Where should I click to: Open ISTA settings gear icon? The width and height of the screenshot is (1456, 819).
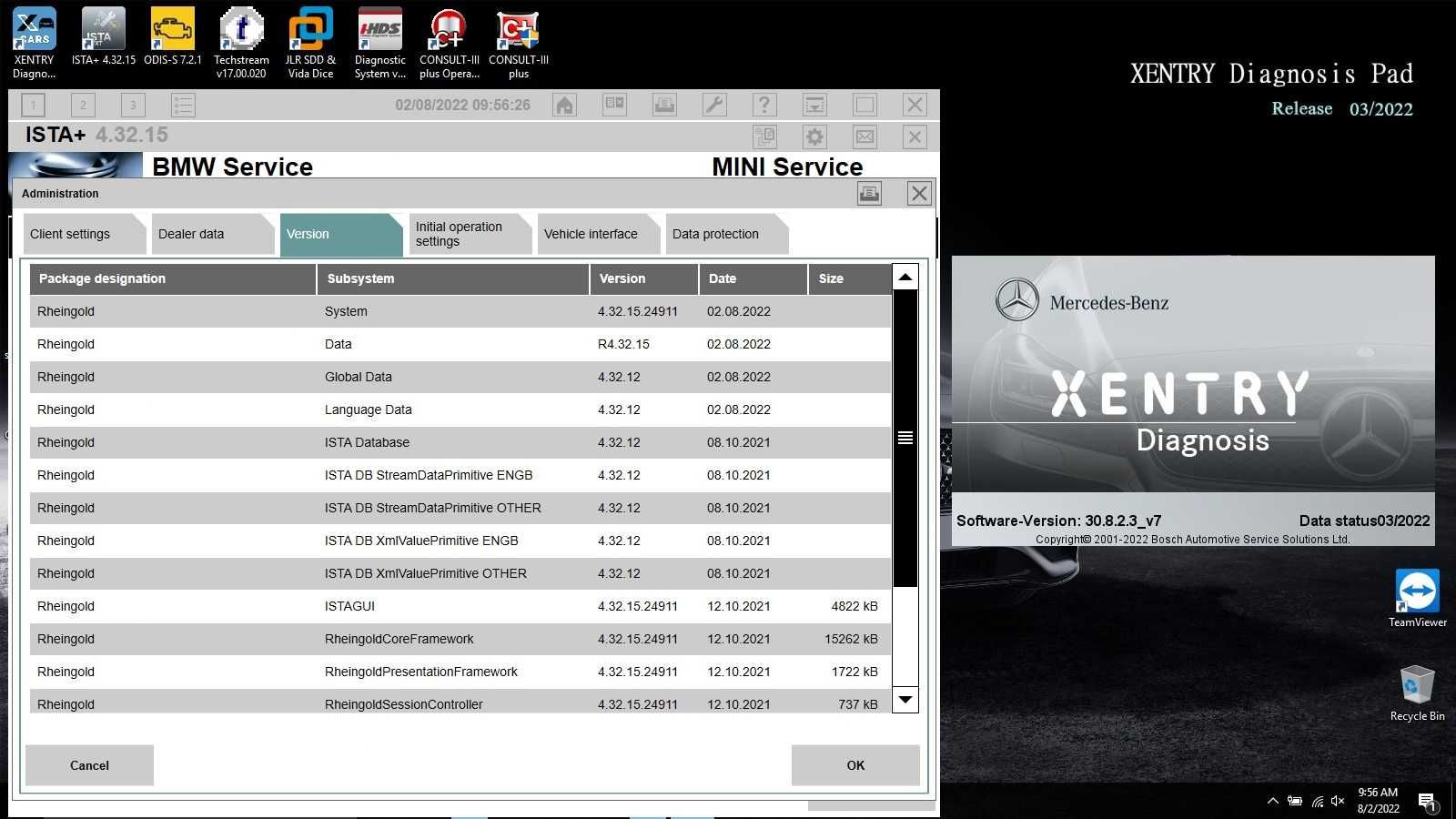pos(814,137)
